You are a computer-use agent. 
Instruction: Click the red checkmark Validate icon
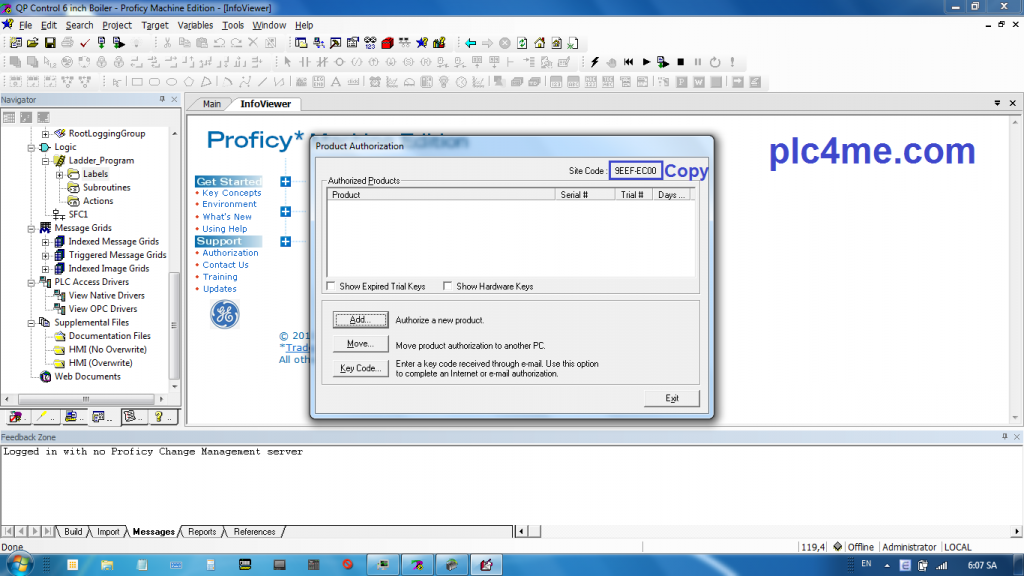click(84, 43)
